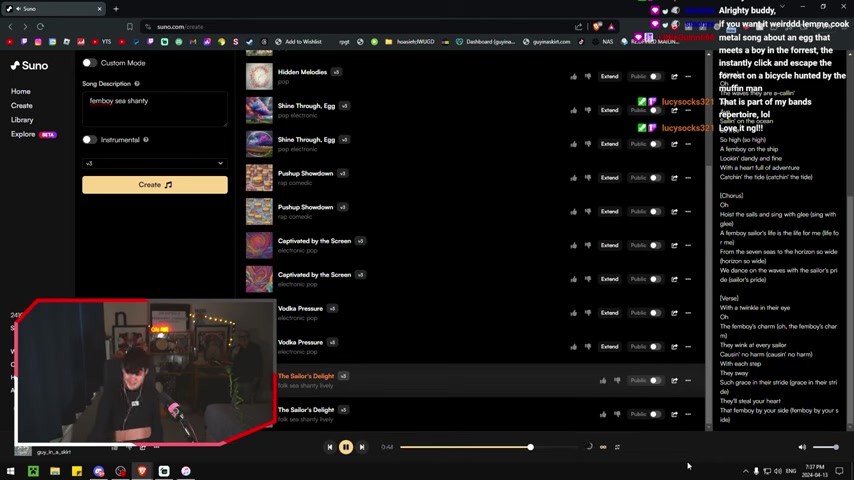Open Hidden Melodies thumbnail

[259, 76]
